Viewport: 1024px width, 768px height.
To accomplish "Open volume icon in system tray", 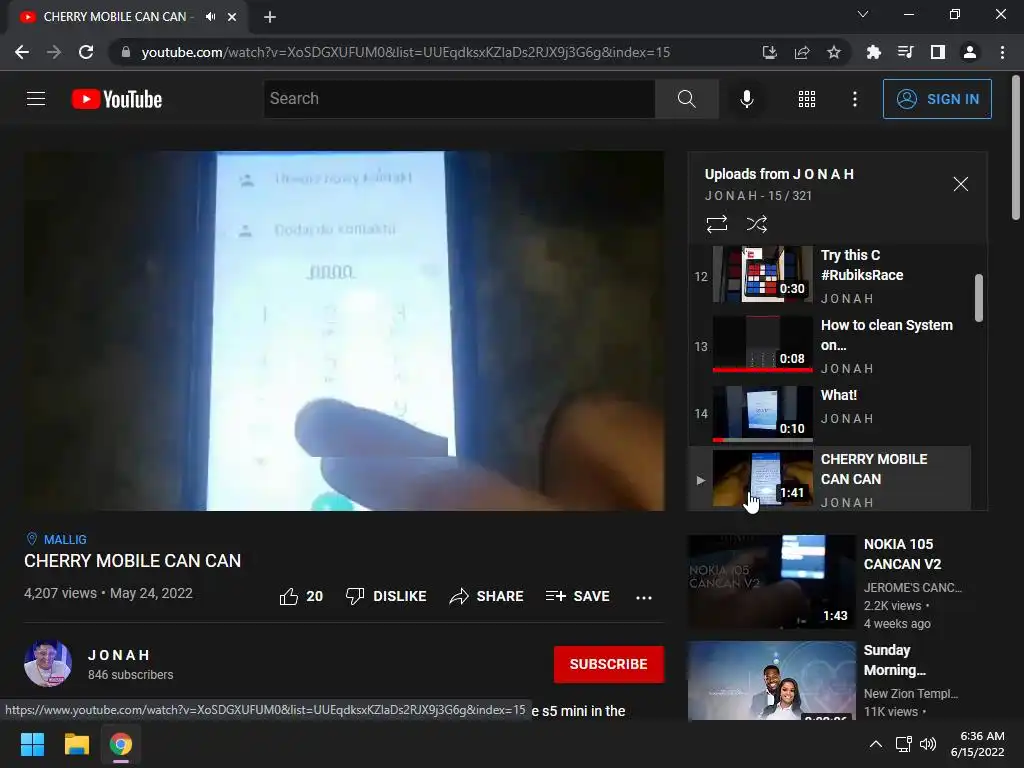I will click(927, 744).
